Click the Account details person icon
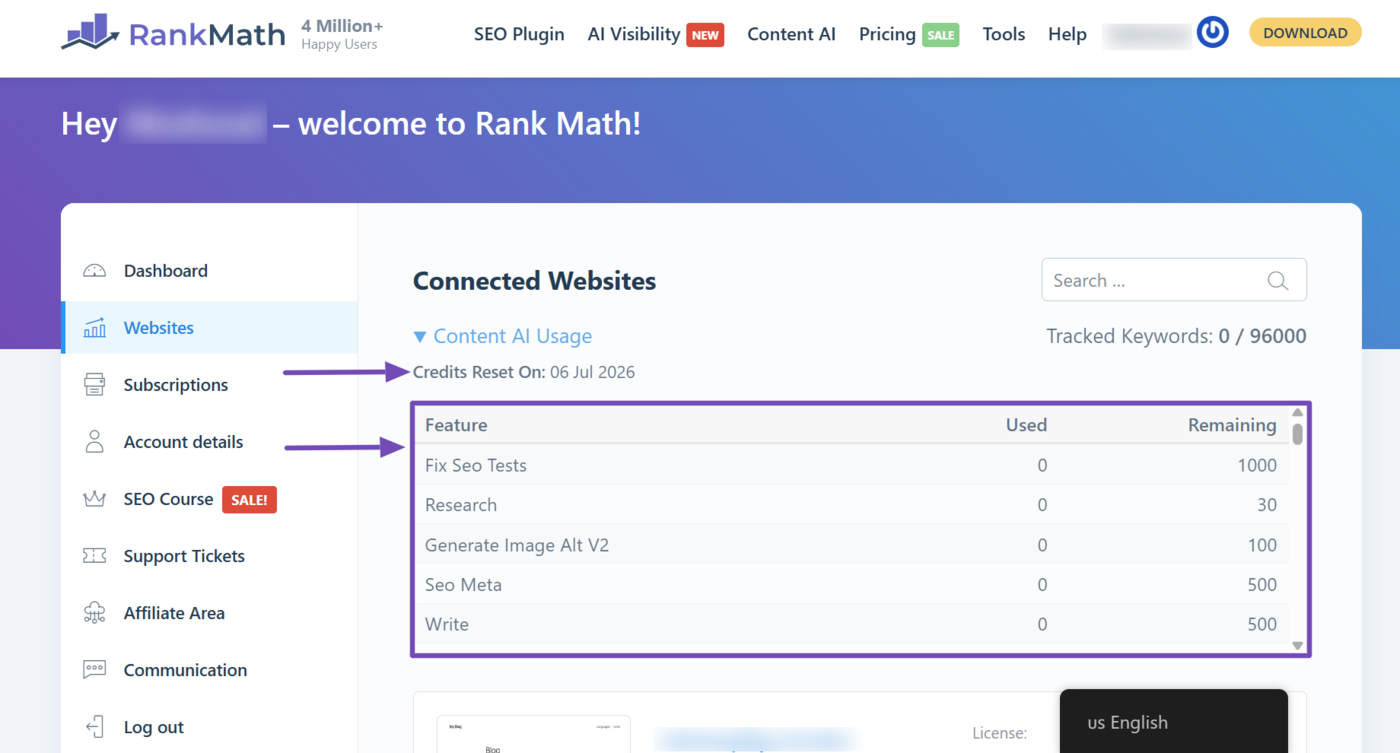This screenshot has width=1400, height=753. click(x=95, y=442)
